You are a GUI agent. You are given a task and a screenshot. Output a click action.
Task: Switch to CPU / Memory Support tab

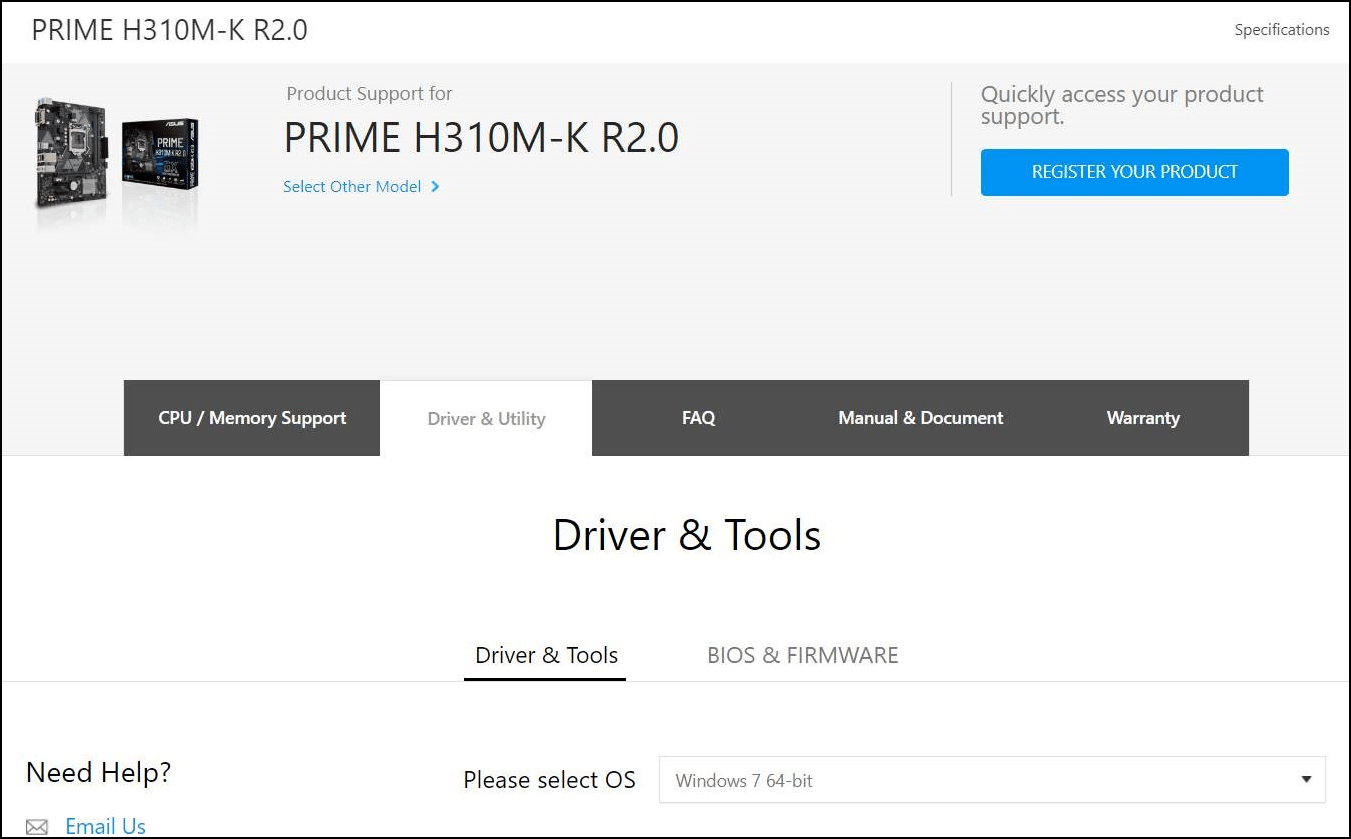(x=252, y=418)
